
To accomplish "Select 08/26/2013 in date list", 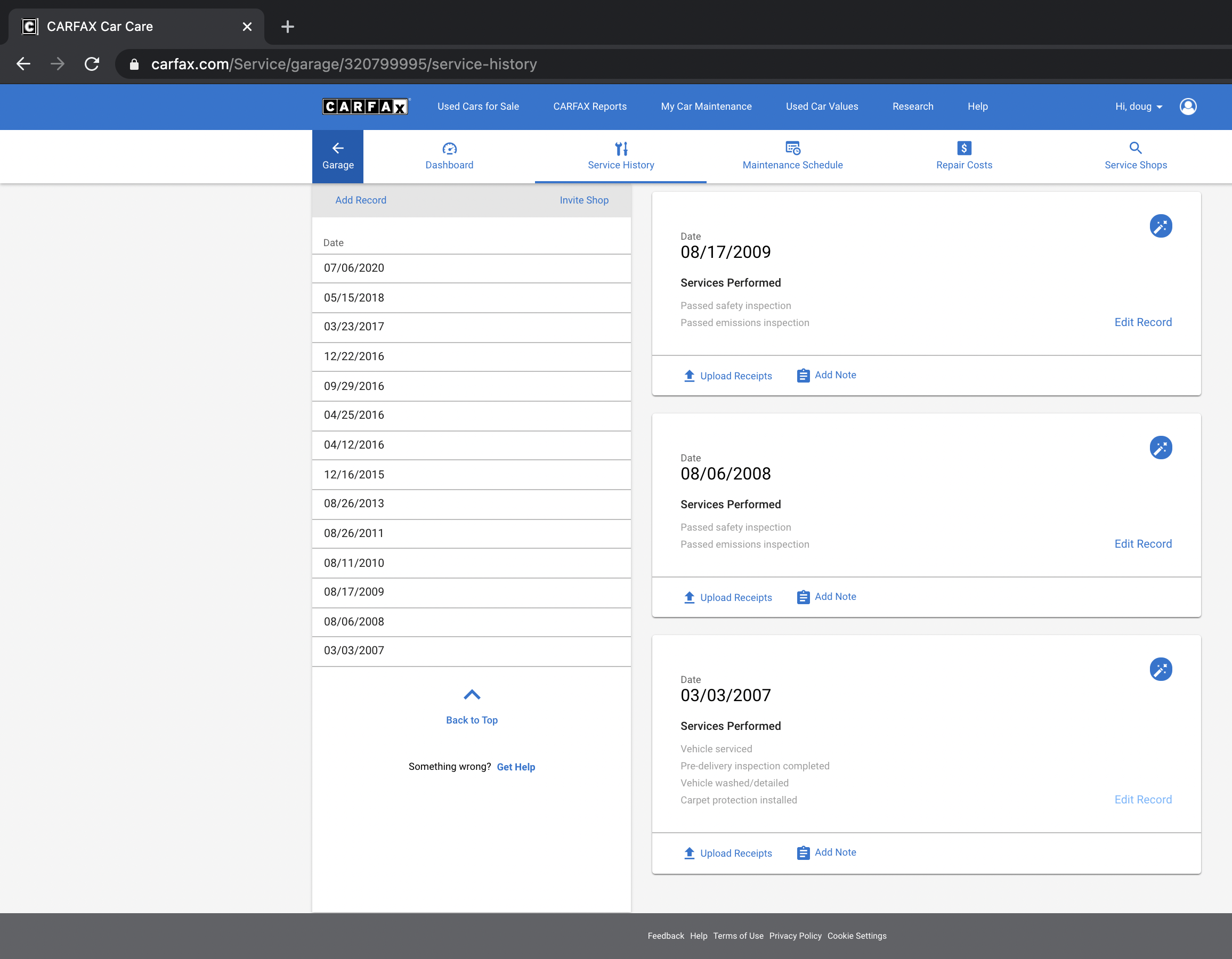I will click(x=472, y=505).
